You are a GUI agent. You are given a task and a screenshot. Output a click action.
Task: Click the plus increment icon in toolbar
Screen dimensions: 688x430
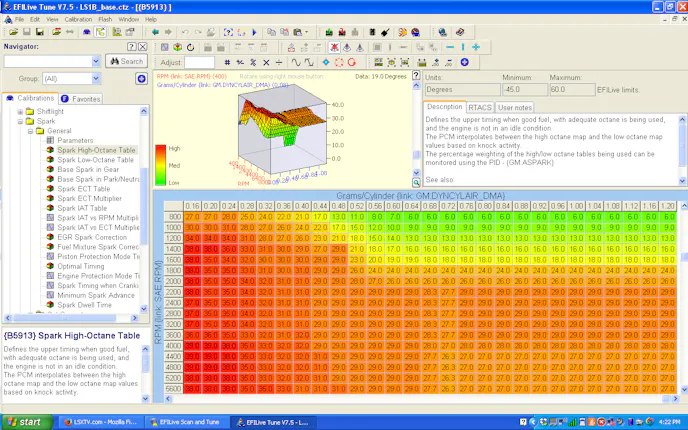pos(476,47)
